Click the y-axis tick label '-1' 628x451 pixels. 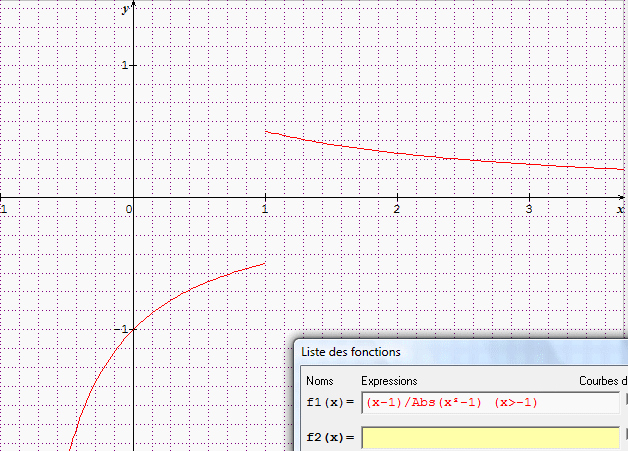(121, 329)
